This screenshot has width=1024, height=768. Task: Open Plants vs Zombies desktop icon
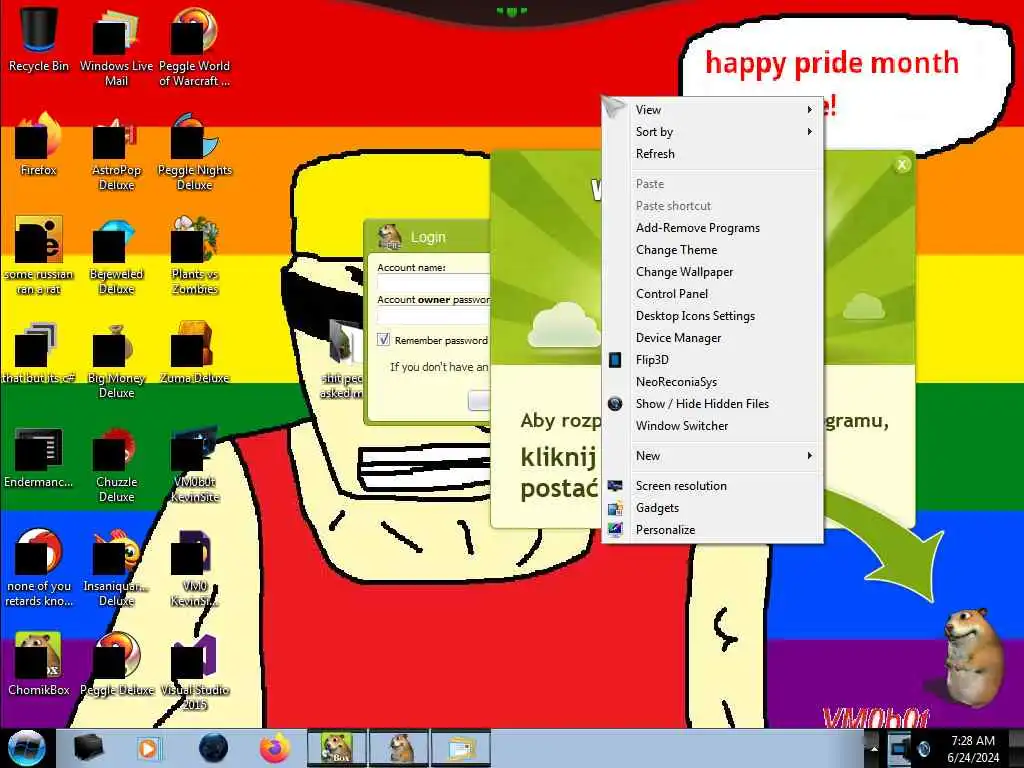click(195, 256)
